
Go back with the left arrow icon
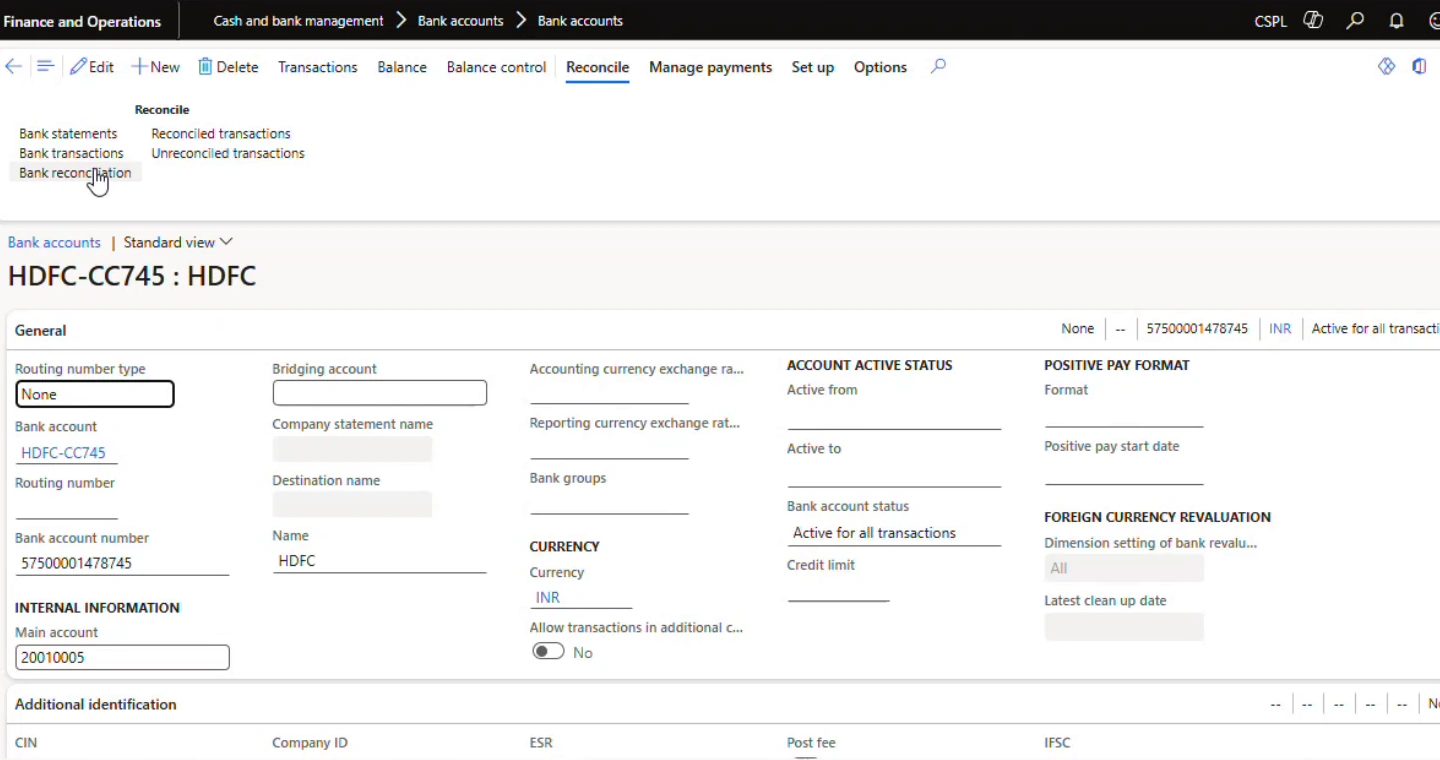[x=13, y=67]
